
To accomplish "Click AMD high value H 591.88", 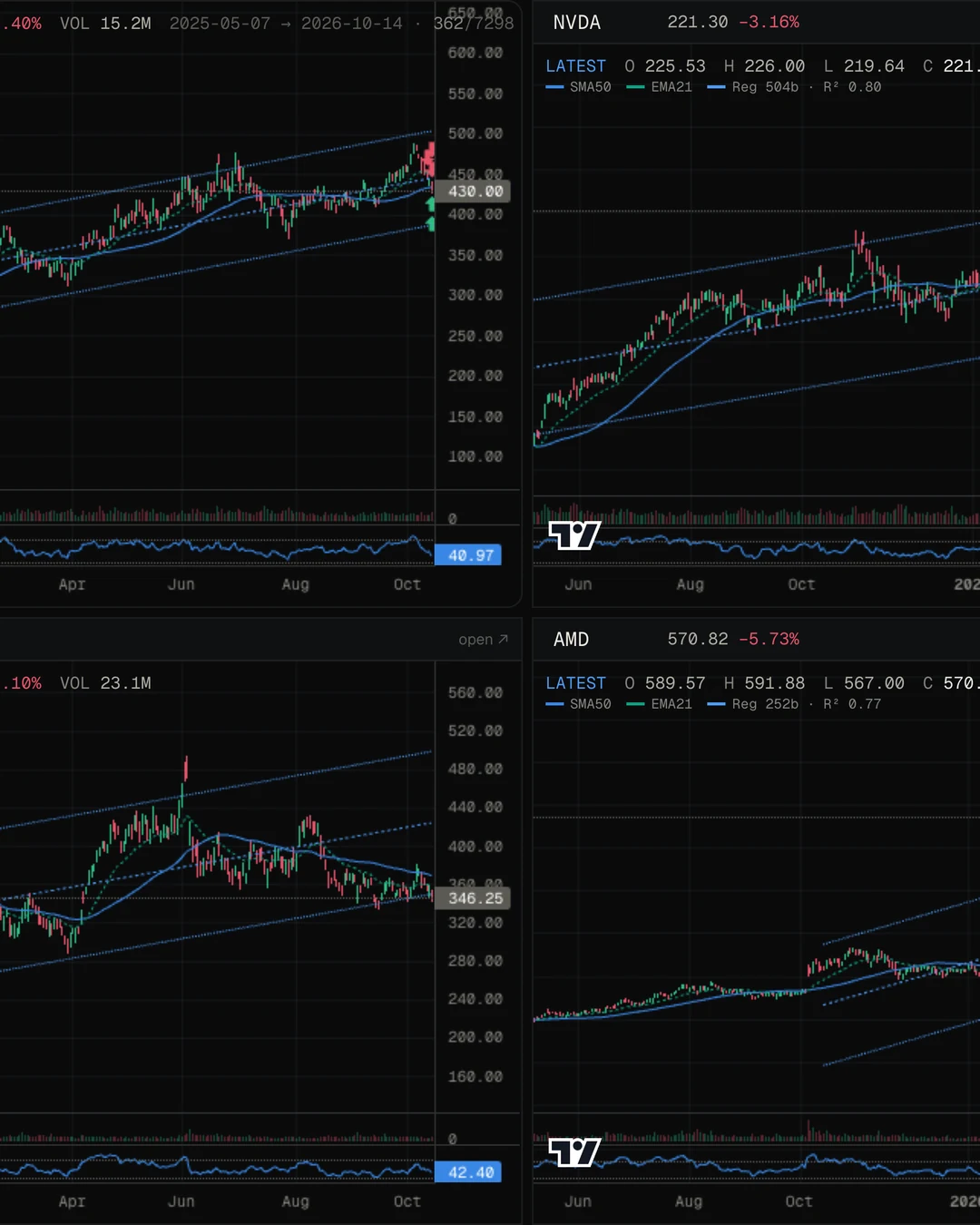I will pyautogui.click(x=764, y=683).
